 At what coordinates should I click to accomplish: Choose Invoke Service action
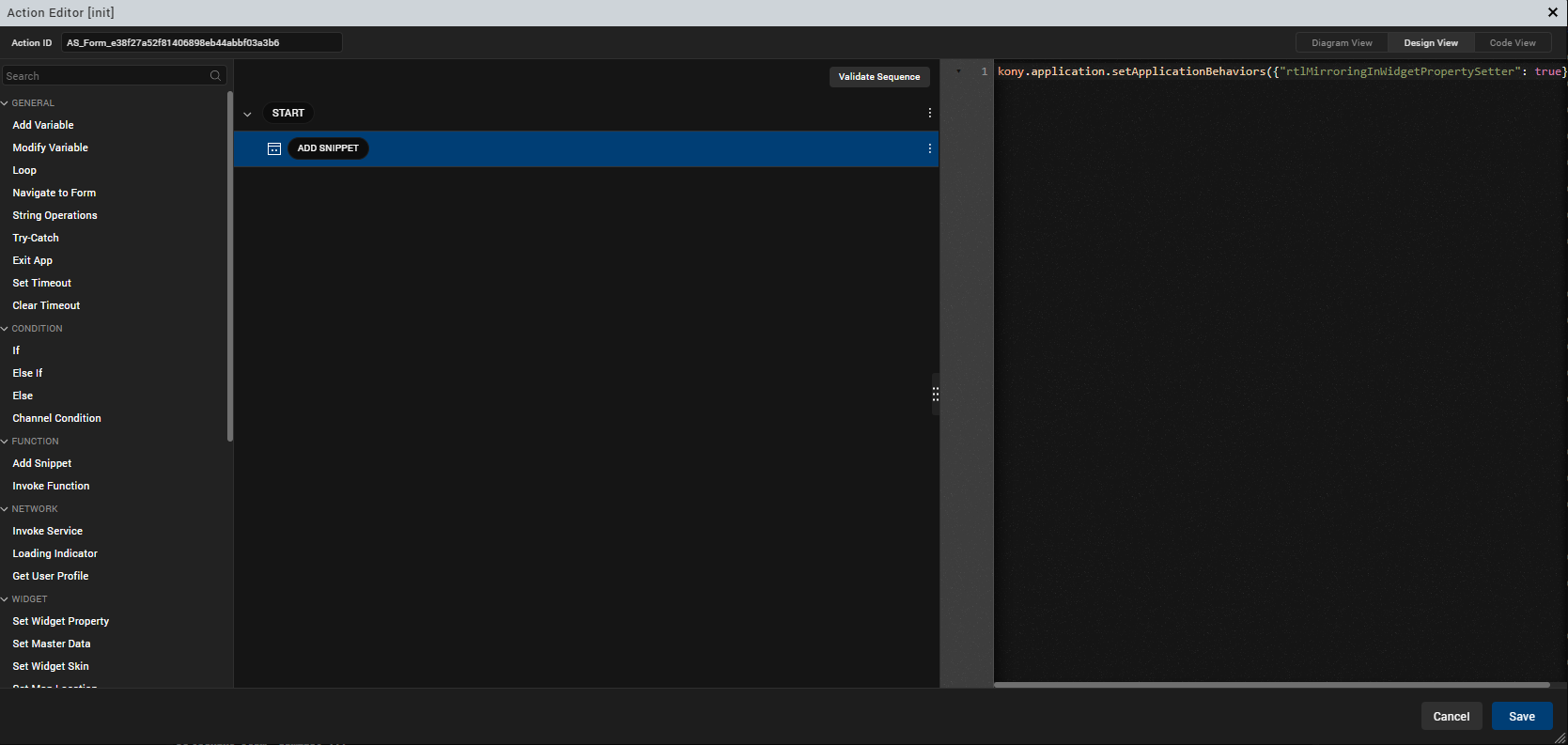[x=48, y=531]
